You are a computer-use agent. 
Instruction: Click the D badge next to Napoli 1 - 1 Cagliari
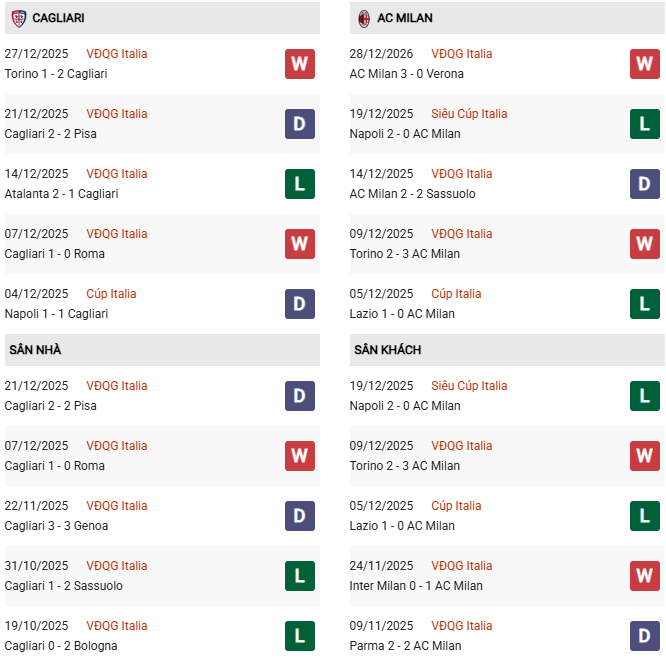(x=299, y=304)
